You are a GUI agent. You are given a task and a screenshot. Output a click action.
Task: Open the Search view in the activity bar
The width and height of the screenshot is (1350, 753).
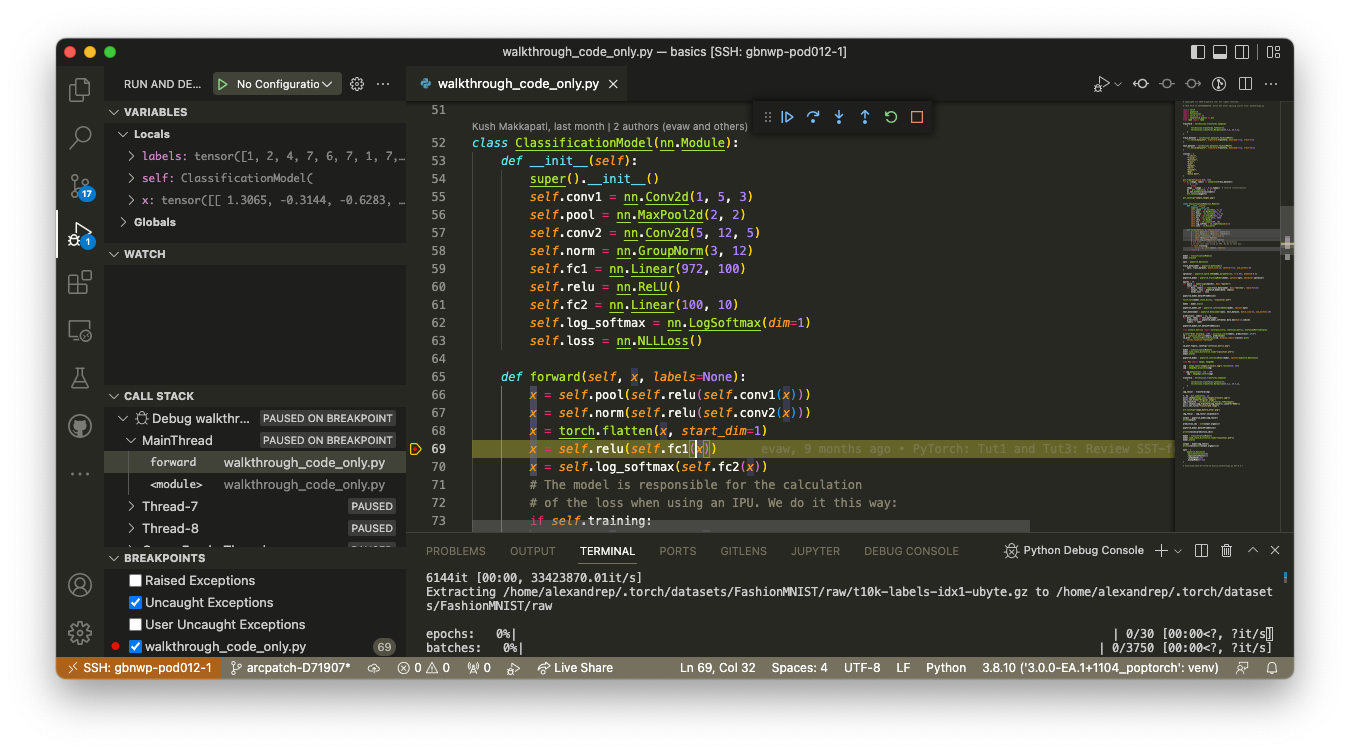pos(79,139)
